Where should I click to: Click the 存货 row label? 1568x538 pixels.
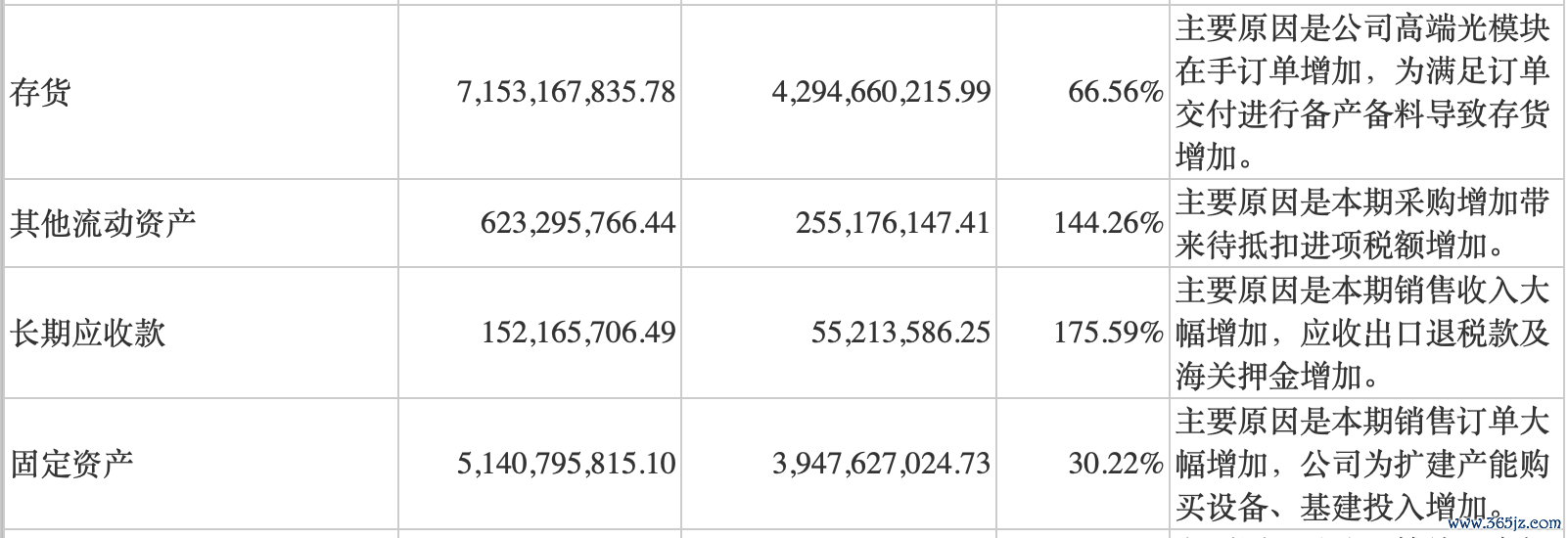pyautogui.click(x=40, y=92)
